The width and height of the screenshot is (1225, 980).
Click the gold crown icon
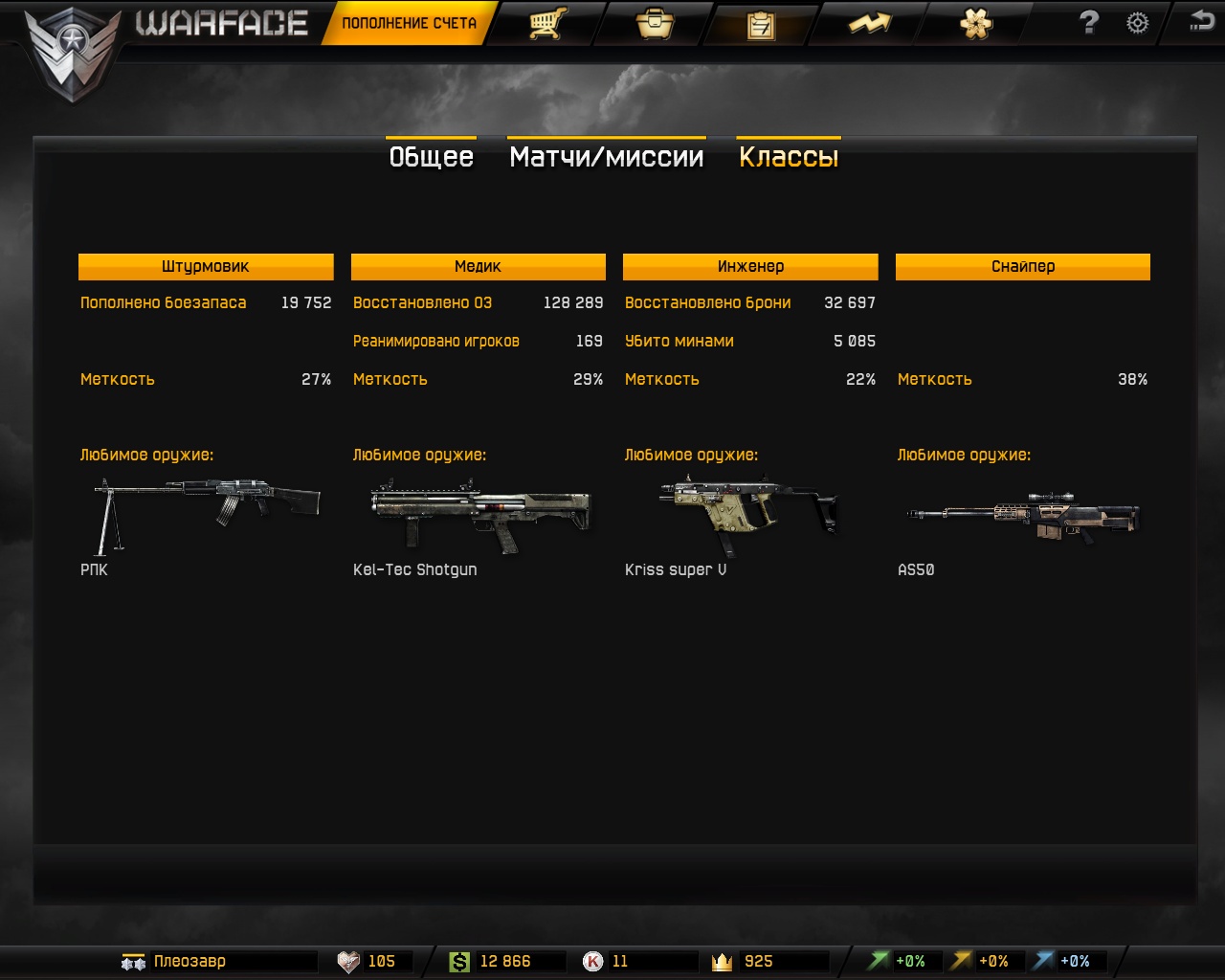tap(723, 962)
